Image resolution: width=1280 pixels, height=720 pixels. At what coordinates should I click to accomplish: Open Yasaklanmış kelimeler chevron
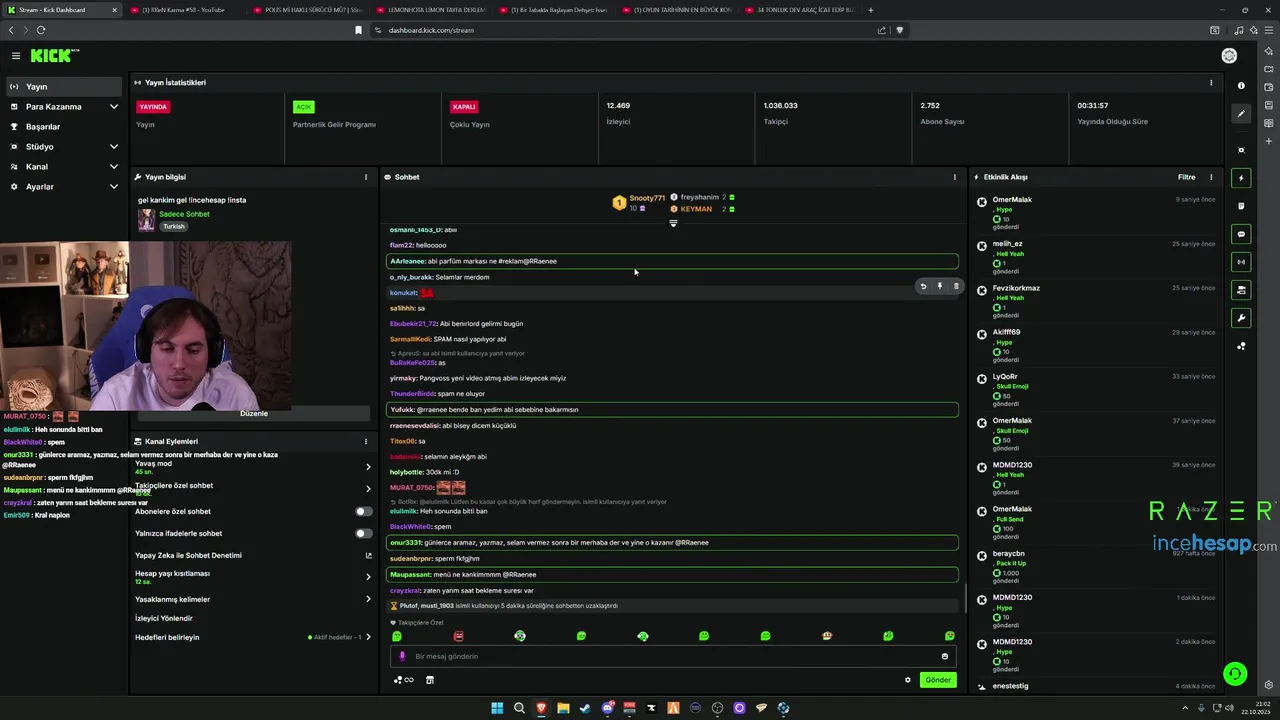368,599
